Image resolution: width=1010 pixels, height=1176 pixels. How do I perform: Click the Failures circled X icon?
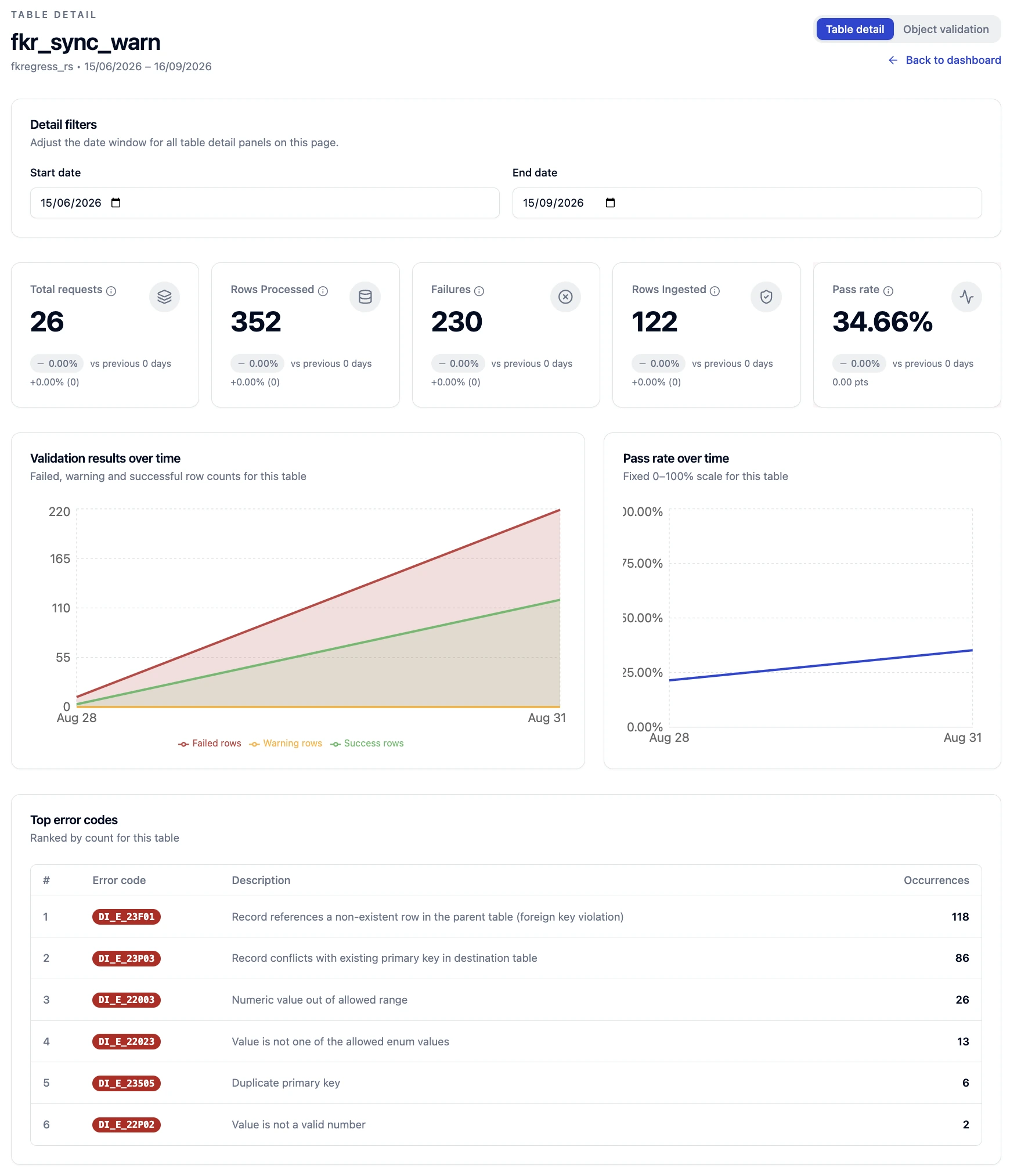(x=565, y=297)
